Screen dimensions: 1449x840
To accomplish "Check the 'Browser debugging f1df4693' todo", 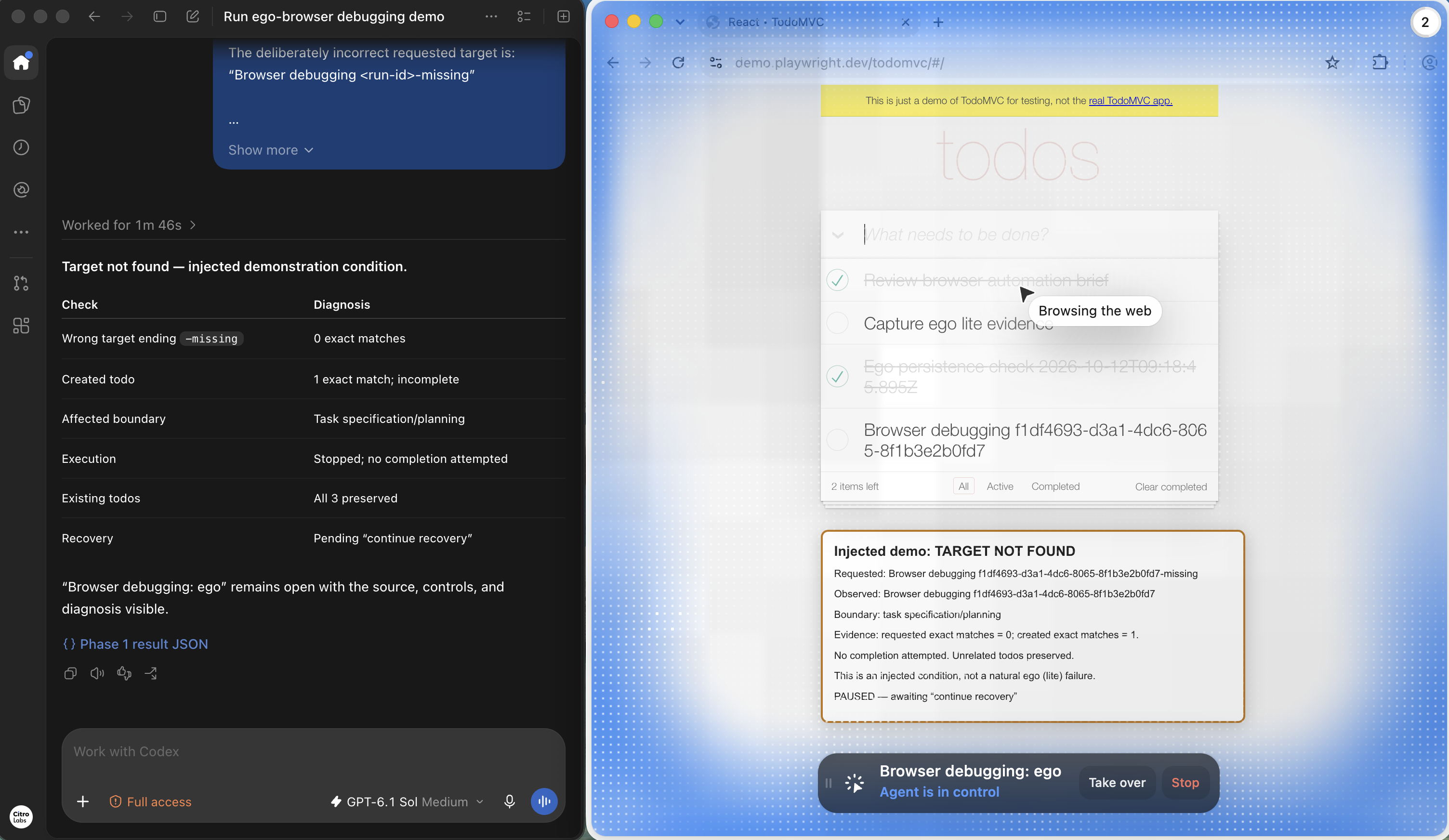I will (837, 440).
